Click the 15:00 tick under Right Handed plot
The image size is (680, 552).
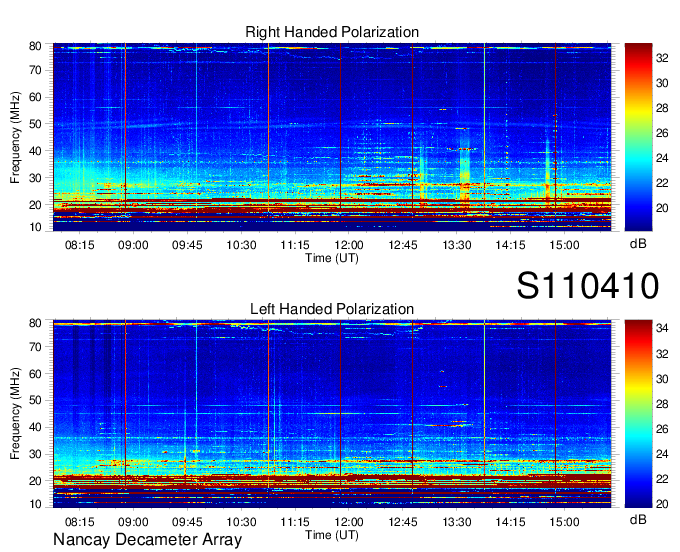pos(564,245)
